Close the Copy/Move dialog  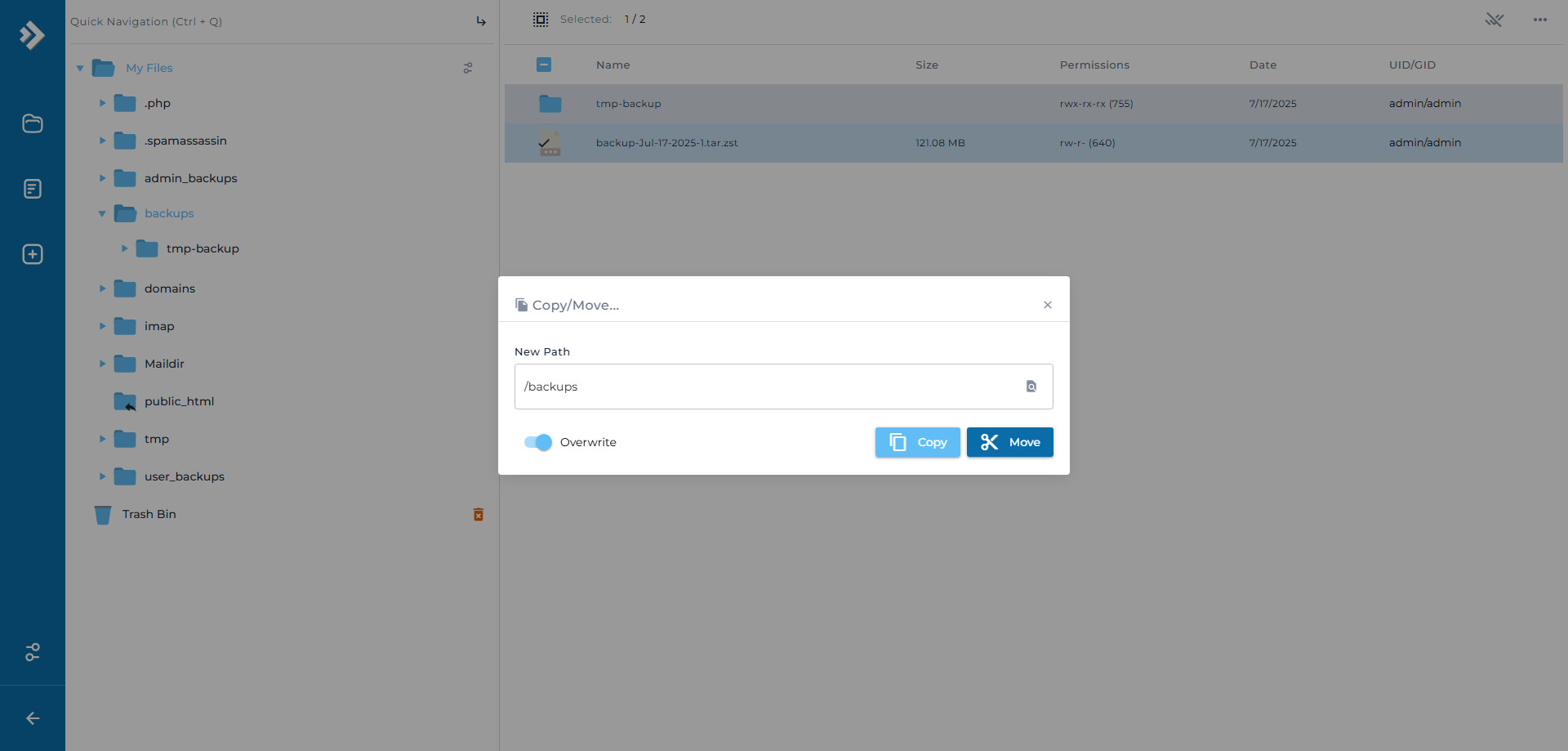[x=1048, y=305]
